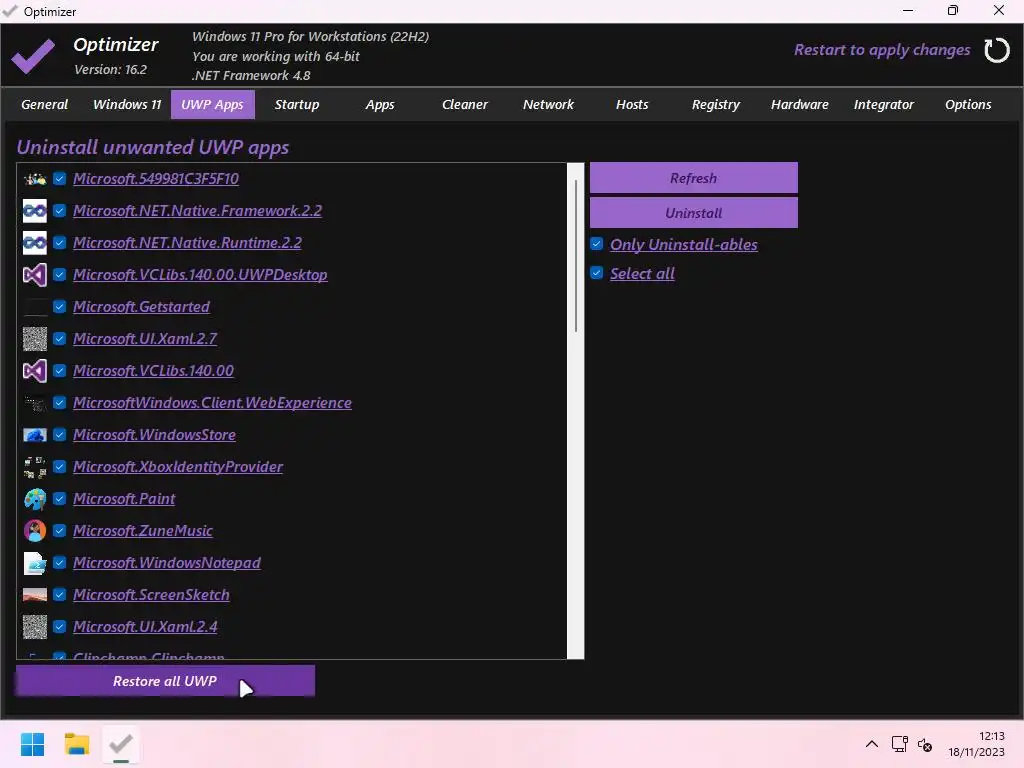The height and width of the screenshot is (768, 1024).
Task: Click the Uninstall button
Action: pyautogui.click(x=694, y=213)
